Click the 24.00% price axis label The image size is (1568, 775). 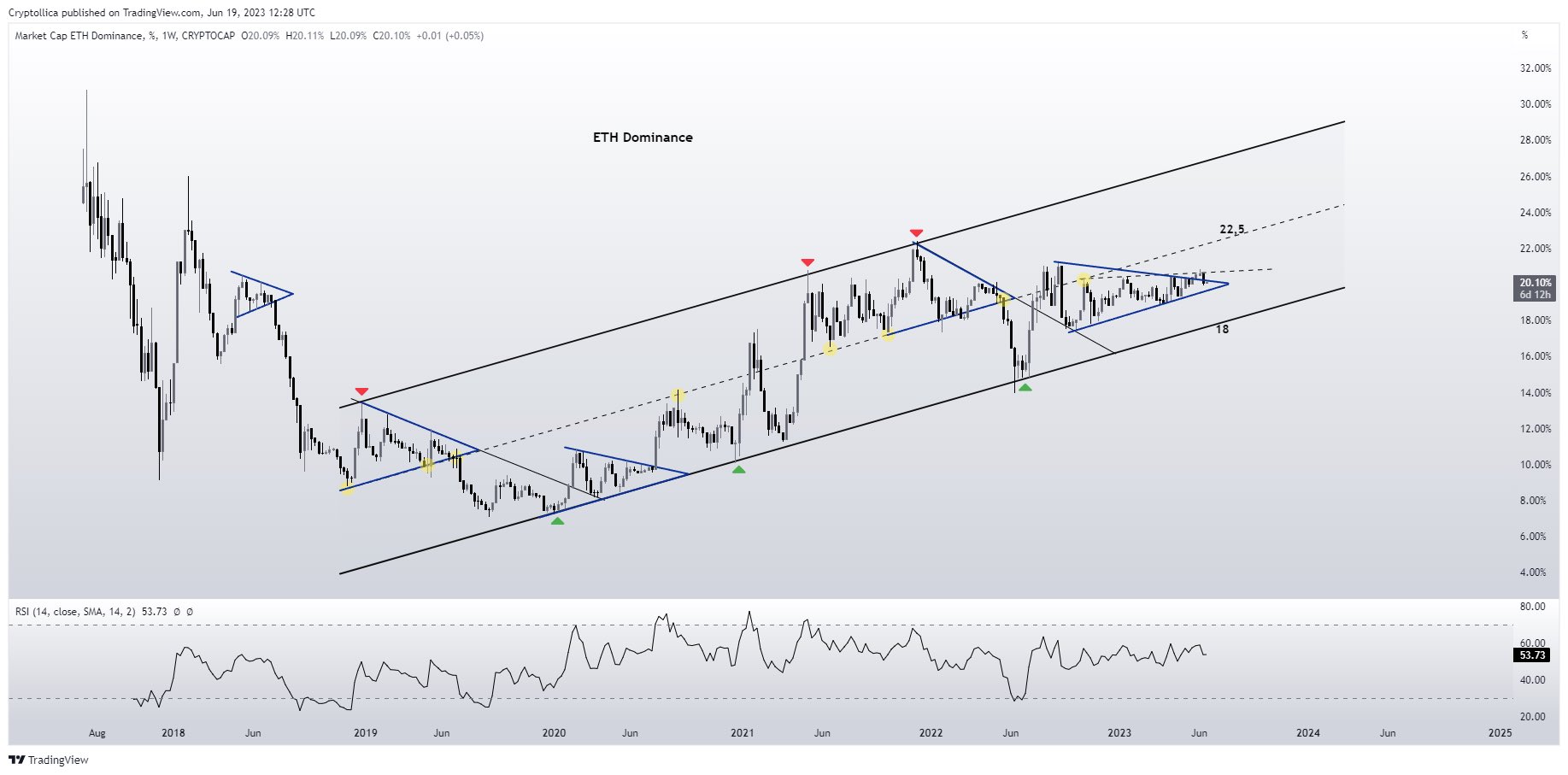pyautogui.click(x=1536, y=213)
